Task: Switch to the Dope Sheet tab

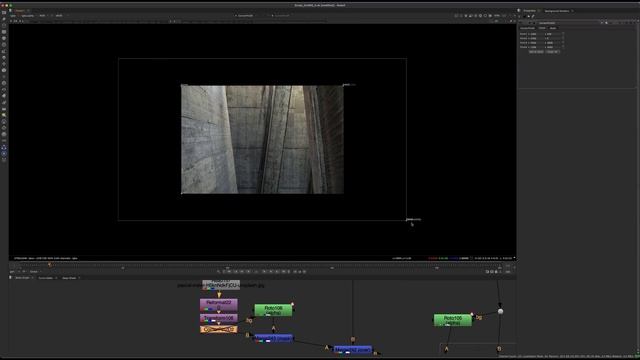Action: tap(69, 278)
